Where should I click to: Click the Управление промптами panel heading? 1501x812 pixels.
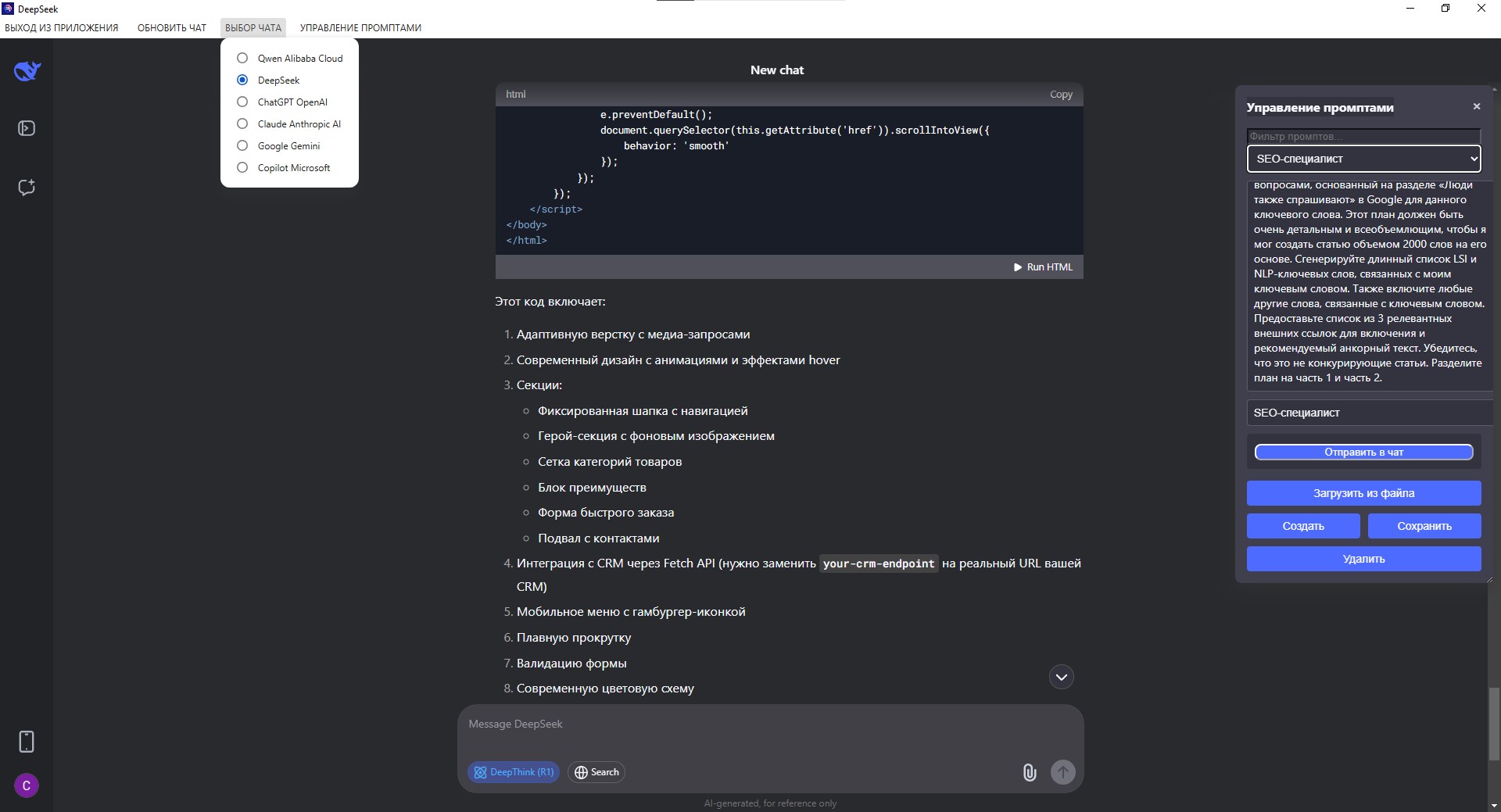1320,108
